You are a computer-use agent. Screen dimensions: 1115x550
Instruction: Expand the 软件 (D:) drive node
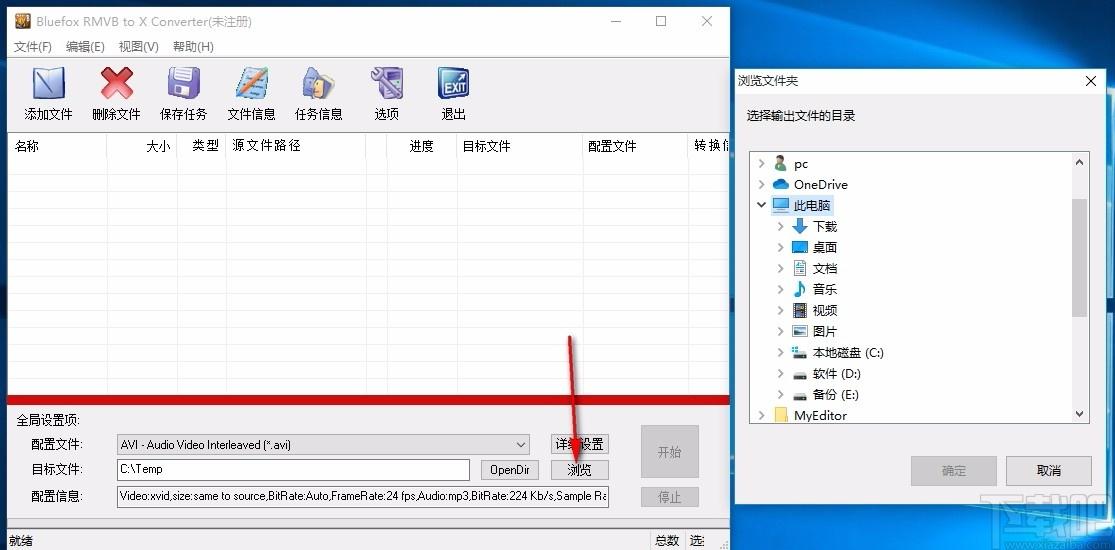781,374
